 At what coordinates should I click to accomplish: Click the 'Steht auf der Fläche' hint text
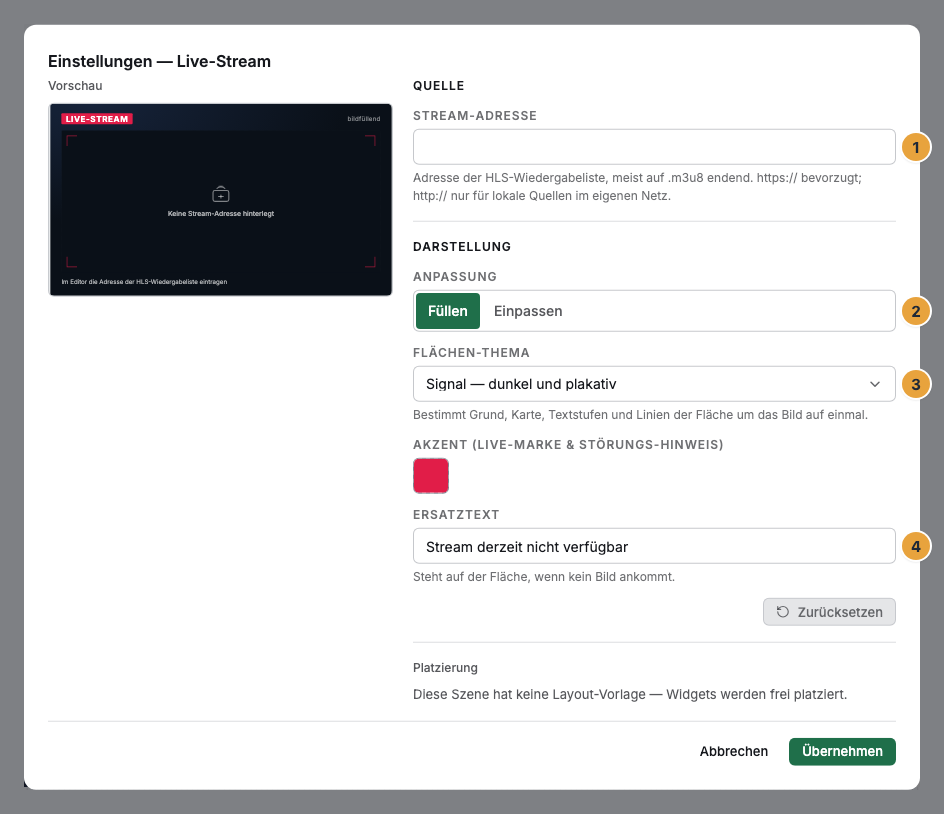click(x=544, y=577)
